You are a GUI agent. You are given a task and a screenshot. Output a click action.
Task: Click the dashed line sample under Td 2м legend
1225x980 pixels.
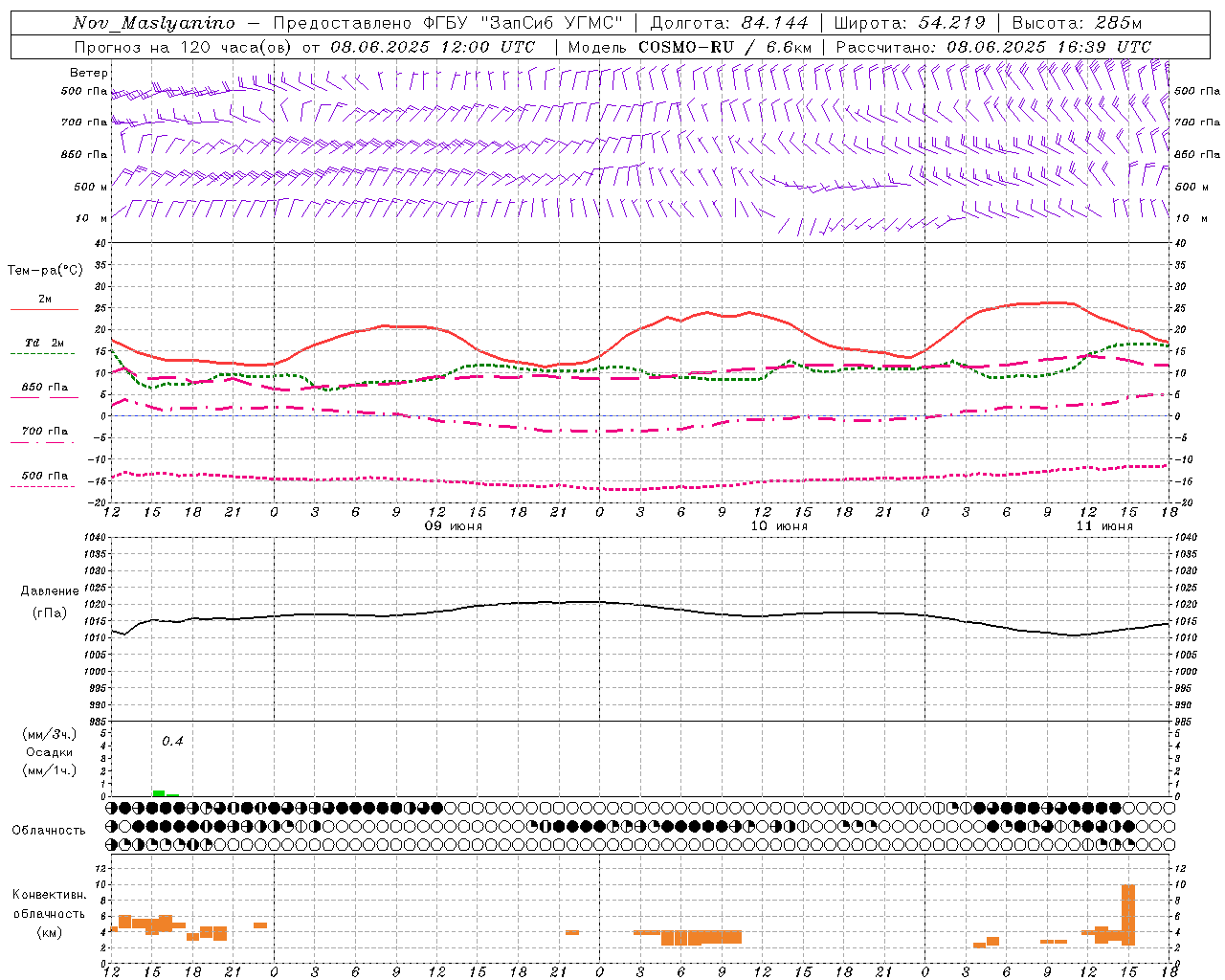(x=43, y=354)
